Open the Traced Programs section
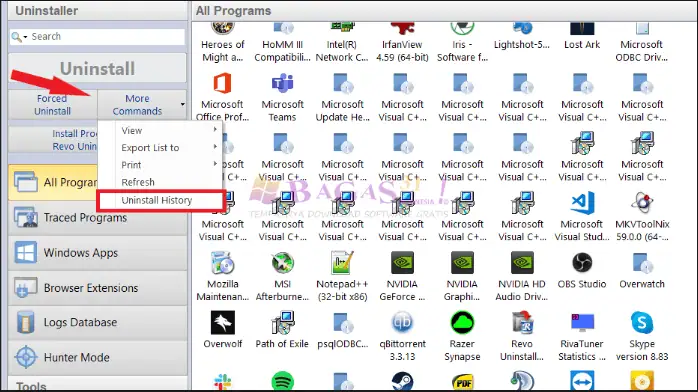Viewport: 698px width, 392px height. click(x=97, y=218)
